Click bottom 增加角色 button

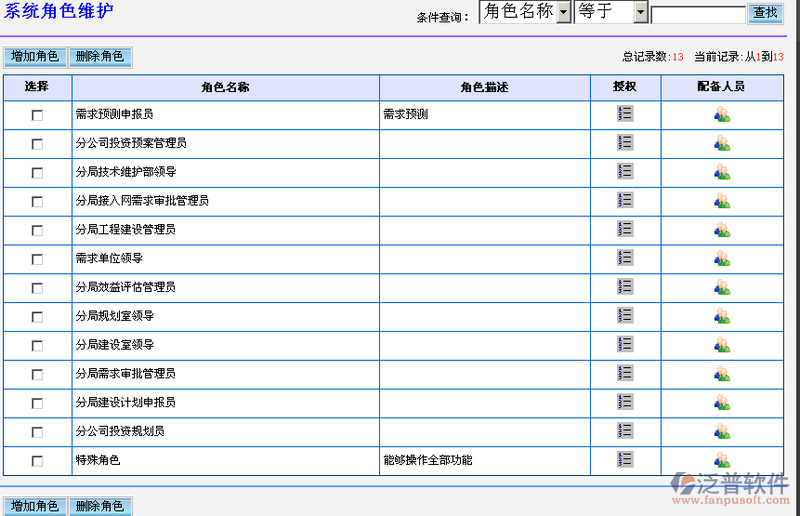point(35,506)
